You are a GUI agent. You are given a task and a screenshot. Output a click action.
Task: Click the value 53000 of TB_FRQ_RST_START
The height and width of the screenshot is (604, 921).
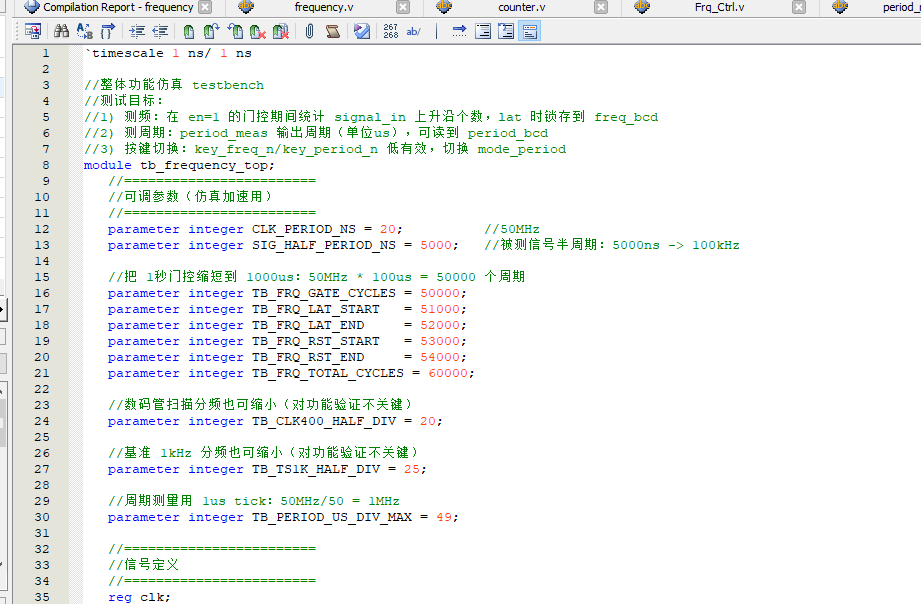pos(439,341)
